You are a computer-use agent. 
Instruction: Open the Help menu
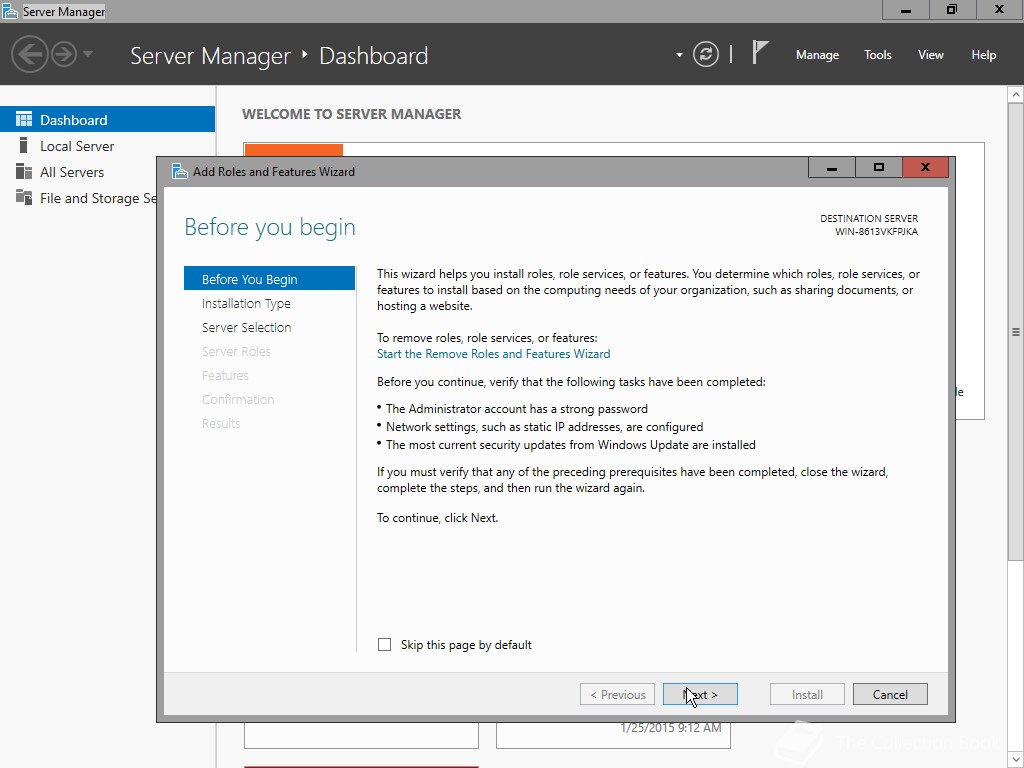[x=984, y=55]
